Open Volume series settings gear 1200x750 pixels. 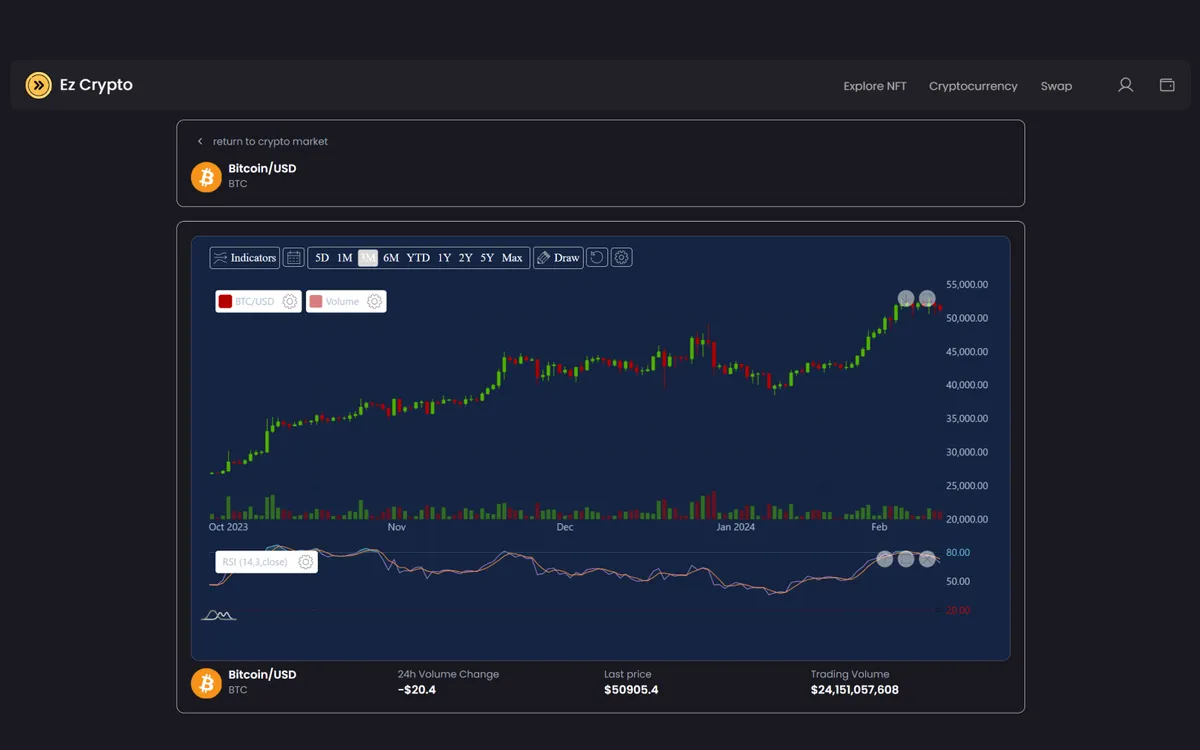pos(374,301)
